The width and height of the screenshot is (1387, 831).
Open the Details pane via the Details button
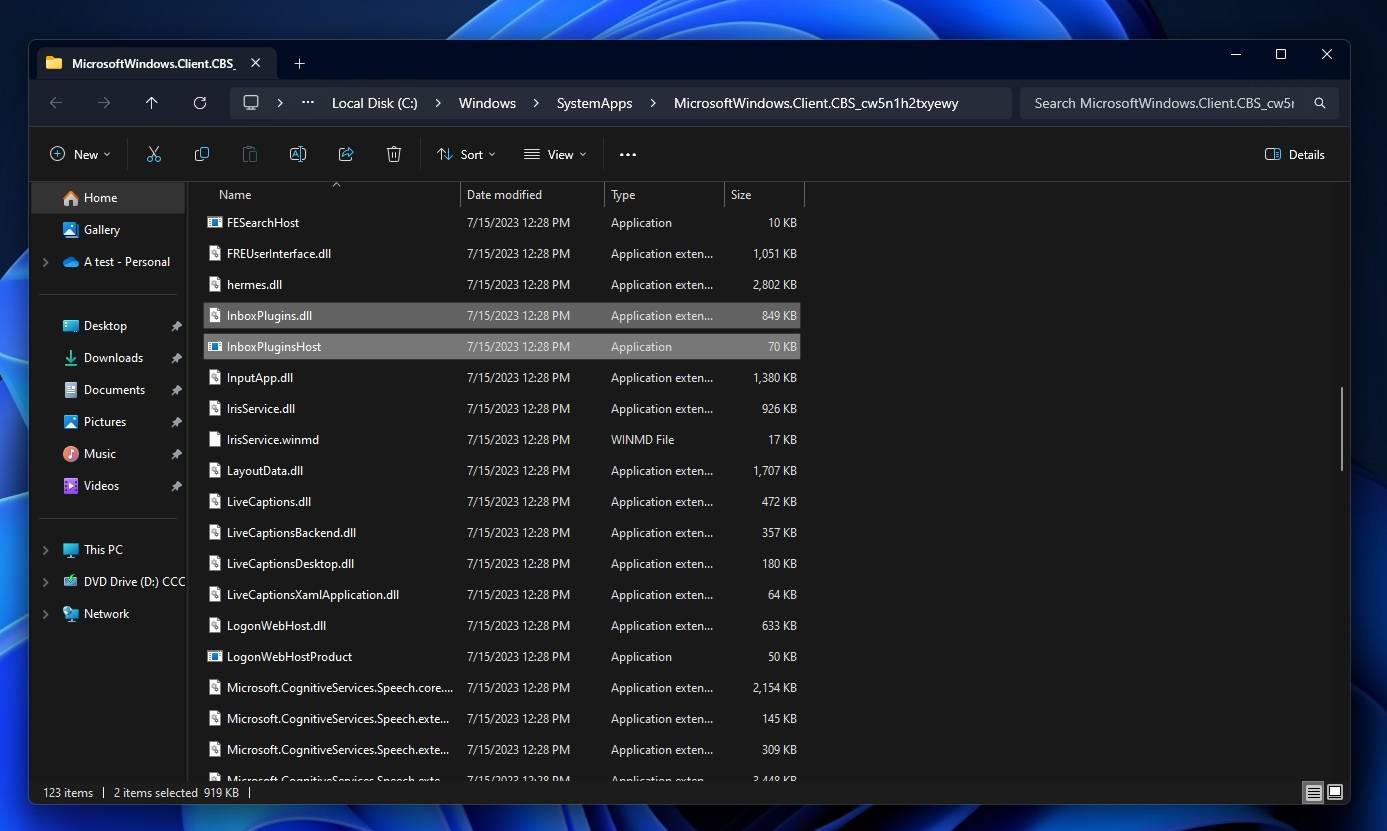tap(1294, 154)
